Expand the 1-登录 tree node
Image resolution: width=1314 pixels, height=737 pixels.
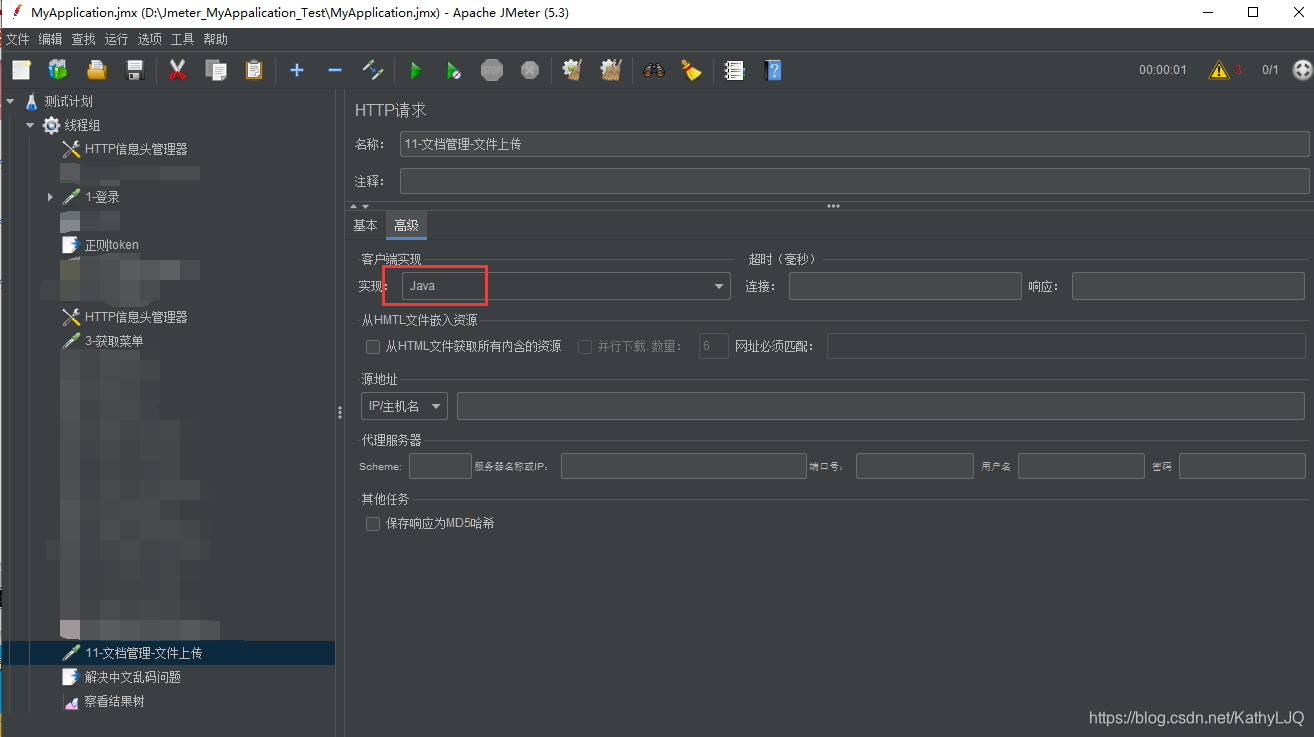point(50,197)
